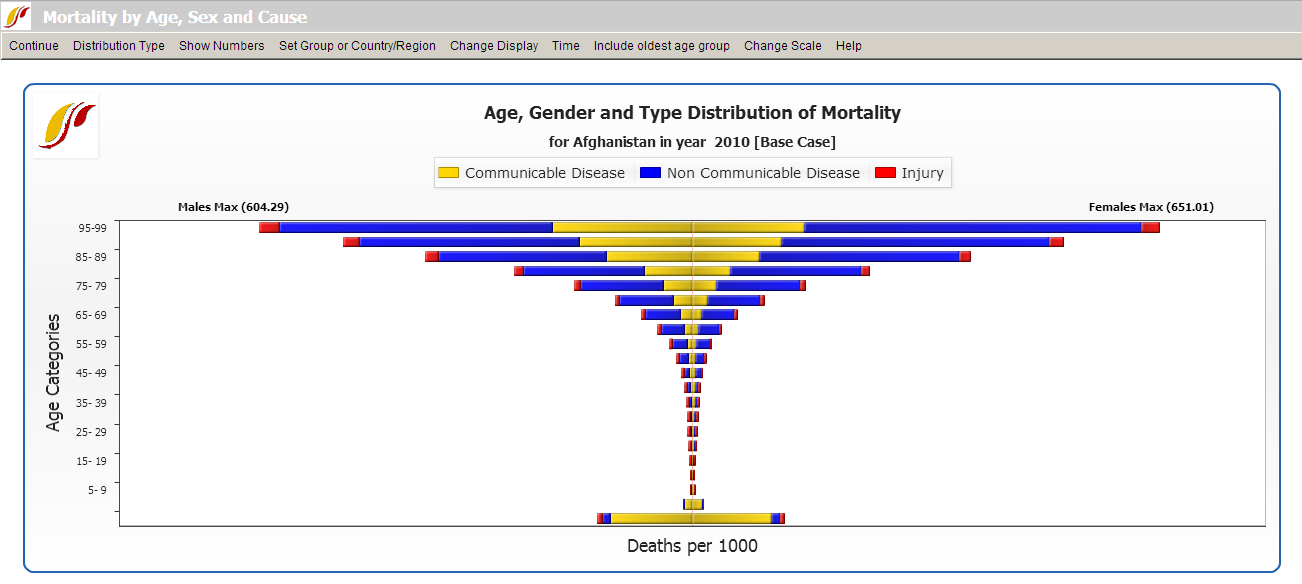Open the Time menu
Image resolution: width=1302 pixels, height=584 pixels.
(565, 45)
